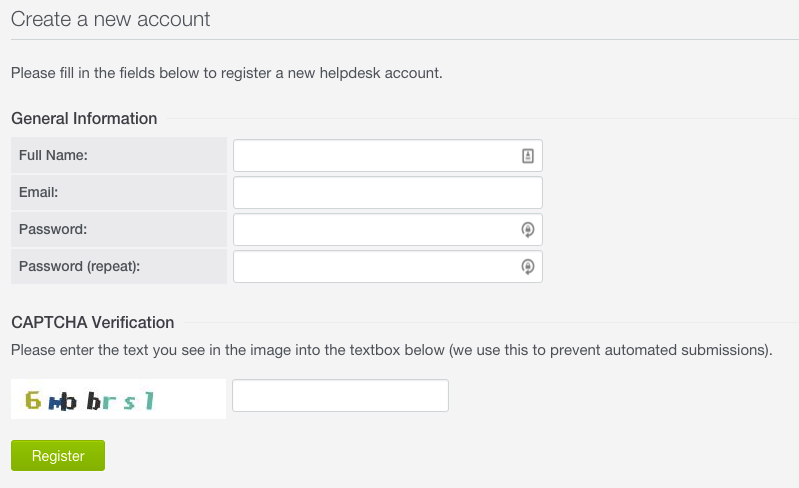Click the olive-colored 6 in the CAPTCHA image
799x488 pixels.
tap(33, 400)
